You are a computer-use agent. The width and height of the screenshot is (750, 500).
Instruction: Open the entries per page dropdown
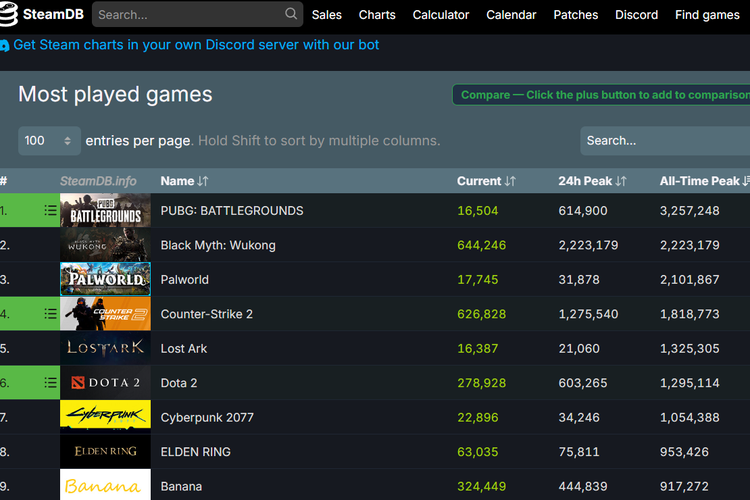pyautogui.click(x=49, y=141)
